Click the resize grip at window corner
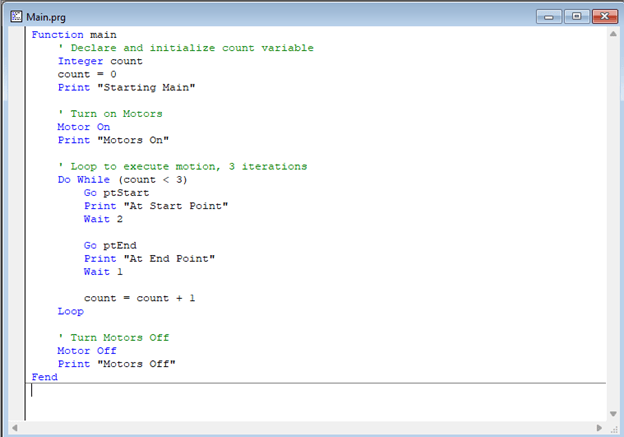 click(x=614, y=429)
